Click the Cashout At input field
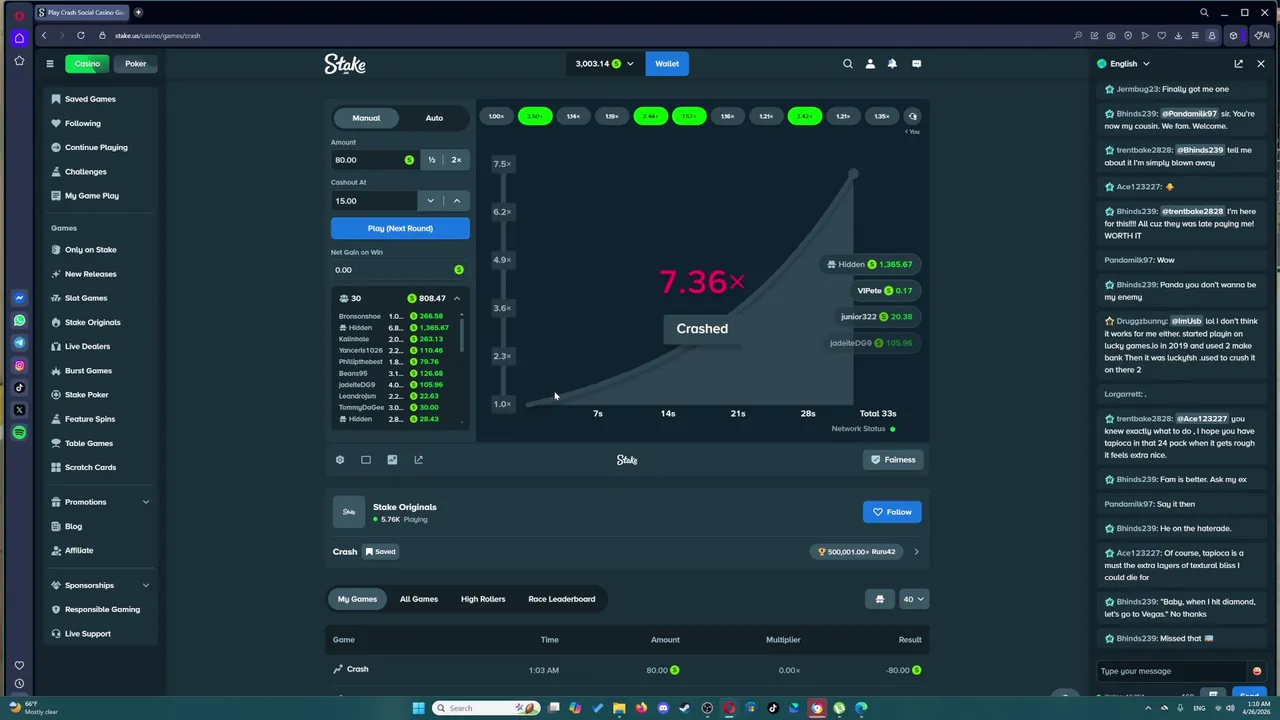Viewport: 1280px width, 720px height. click(374, 201)
